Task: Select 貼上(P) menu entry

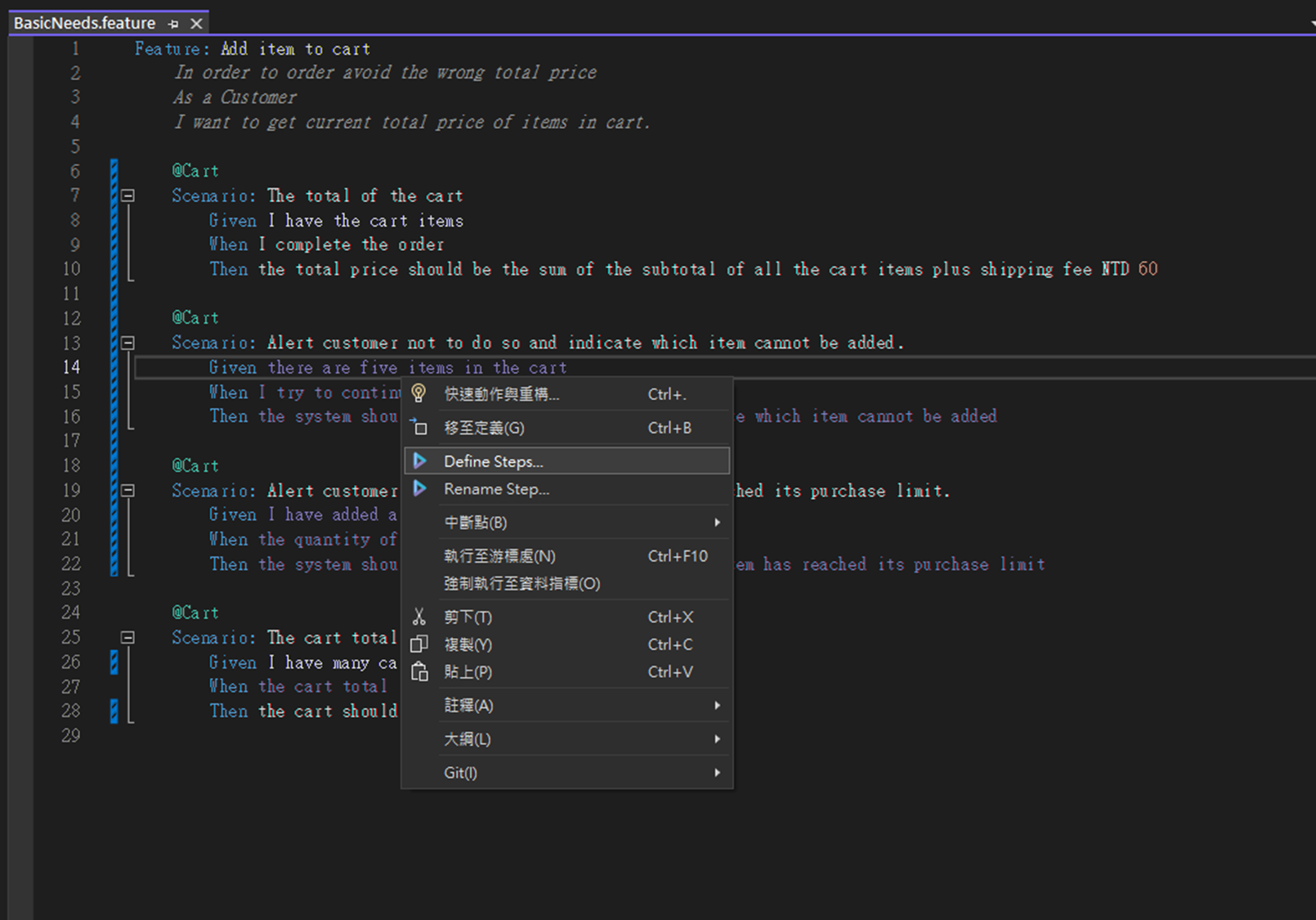Action: tap(567, 672)
